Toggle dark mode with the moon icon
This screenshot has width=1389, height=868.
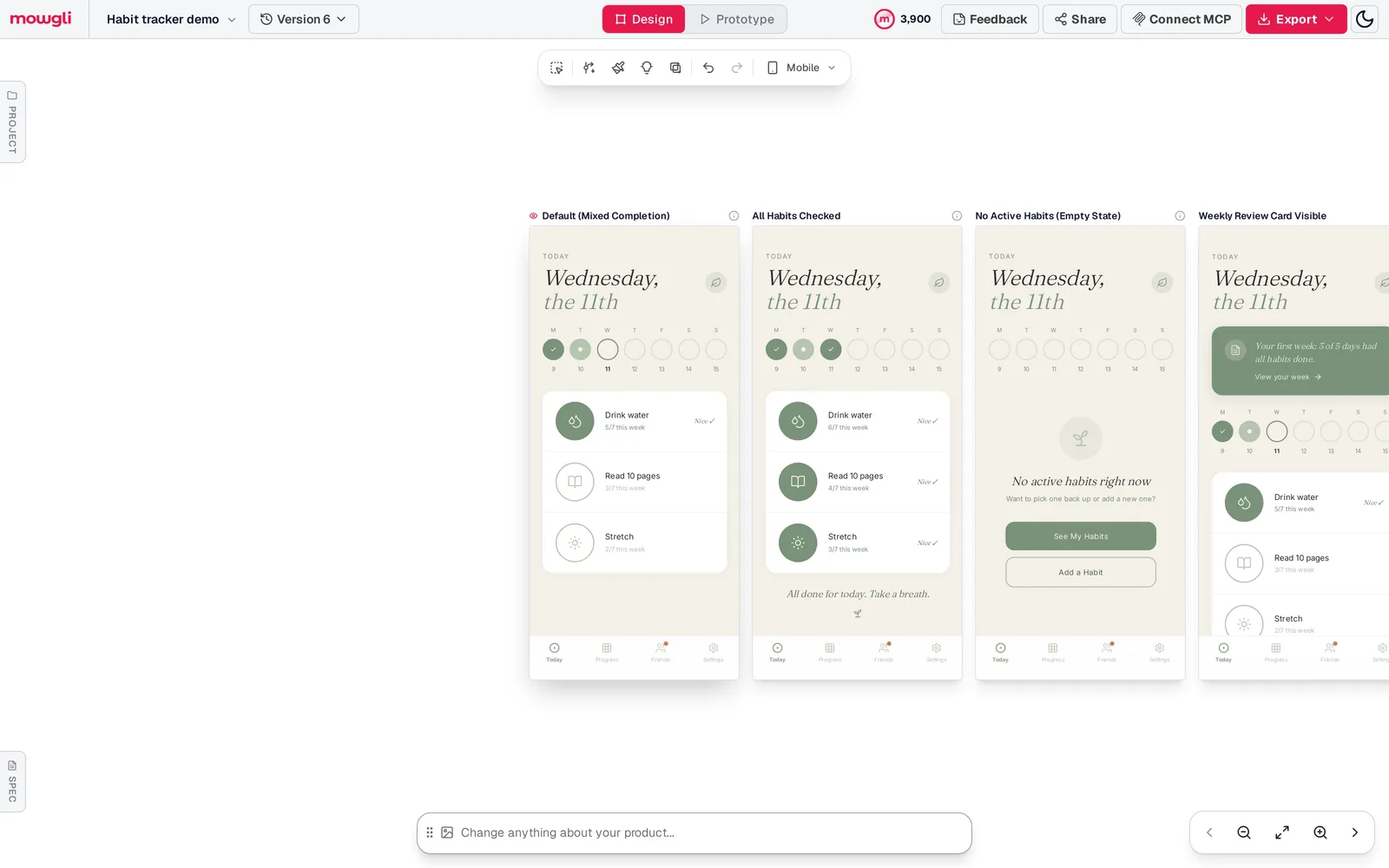coord(1365,19)
